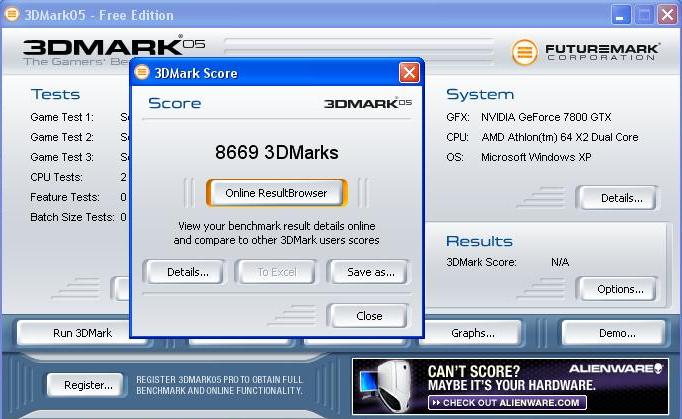Click the 'Game Test 2:' label
The height and width of the screenshot is (419, 682).
pyautogui.click(x=62, y=137)
